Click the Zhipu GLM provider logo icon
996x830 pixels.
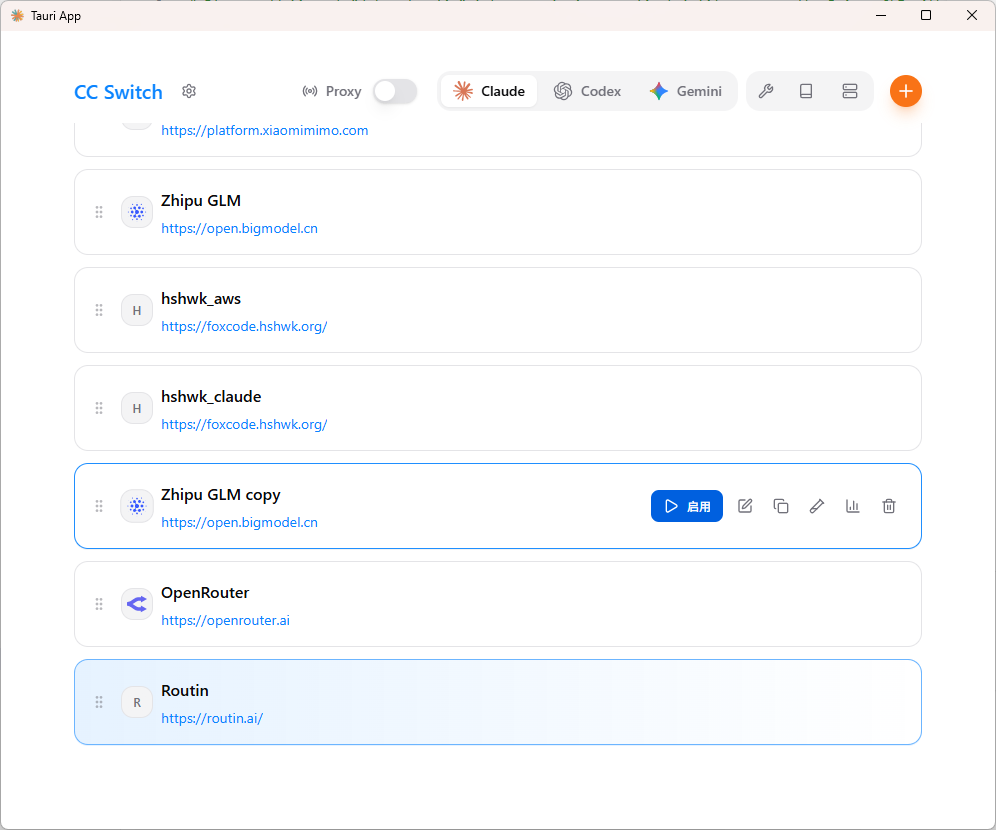137,212
